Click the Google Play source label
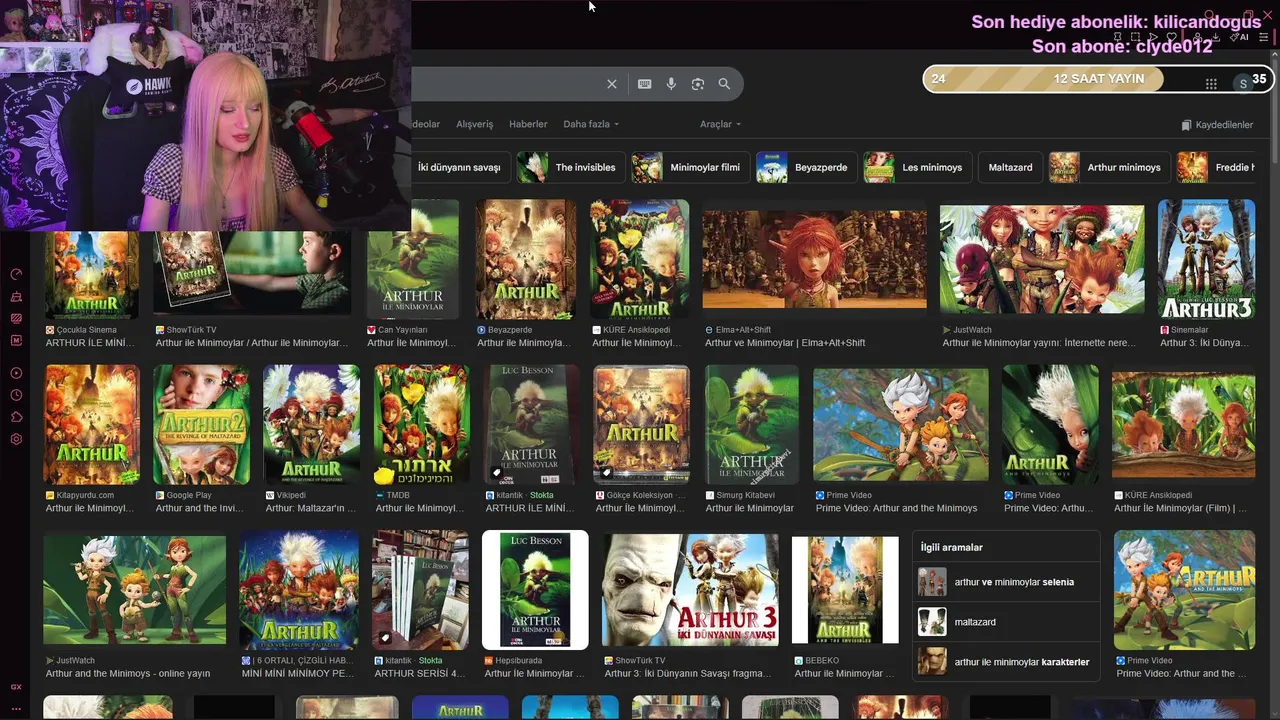Image resolution: width=1280 pixels, height=720 pixels. point(183,495)
